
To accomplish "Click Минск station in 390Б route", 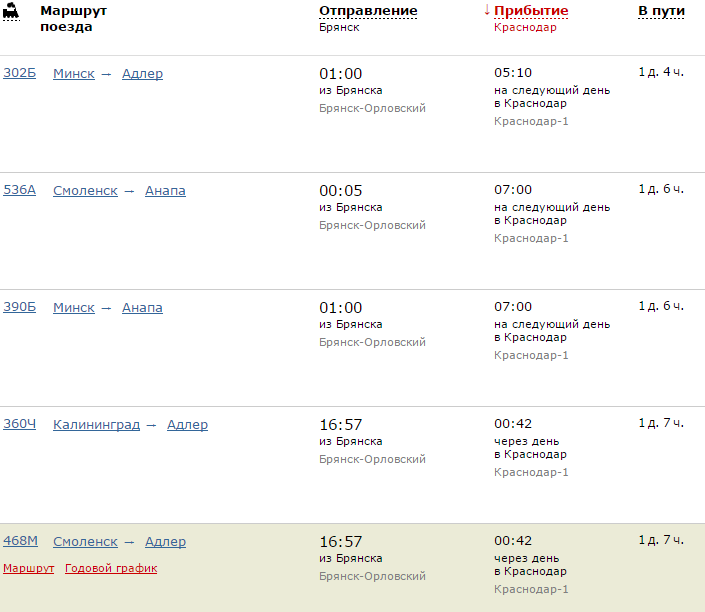I will [x=74, y=308].
